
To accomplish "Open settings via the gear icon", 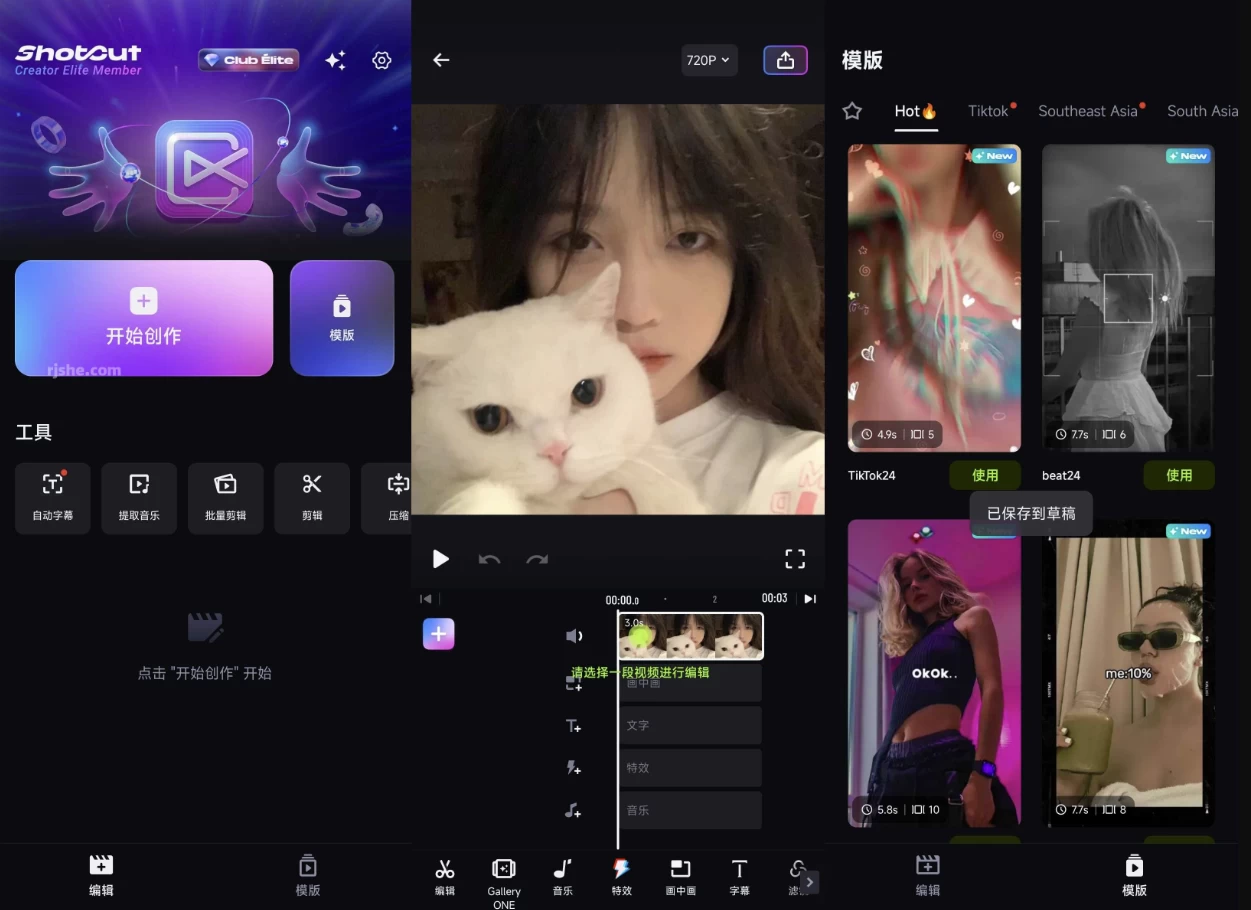I will click(381, 61).
